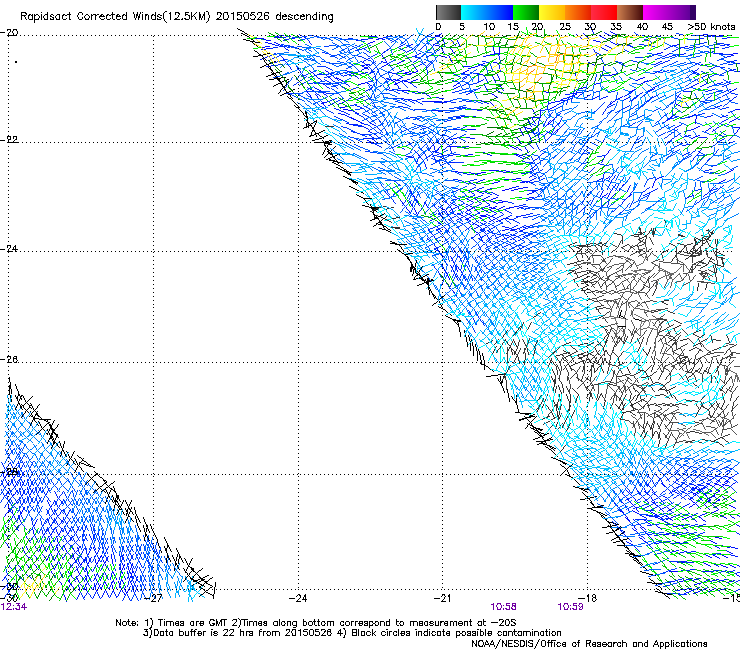This screenshot has height=650, width=740.
Task: Click the gray 0-5 knots legend swatch
Action: (448, 12)
